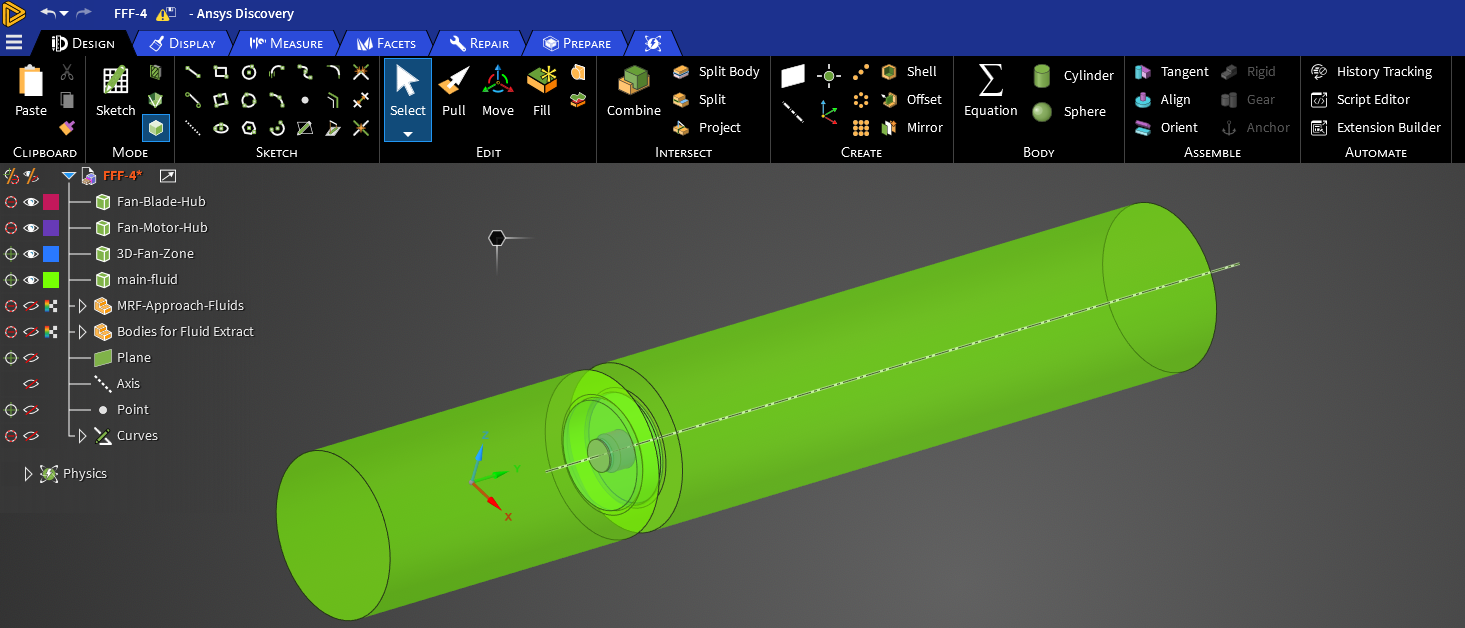1465x628 pixels.
Task: Hide the Fan-Blade-Hub body
Action: coord(31,202)
